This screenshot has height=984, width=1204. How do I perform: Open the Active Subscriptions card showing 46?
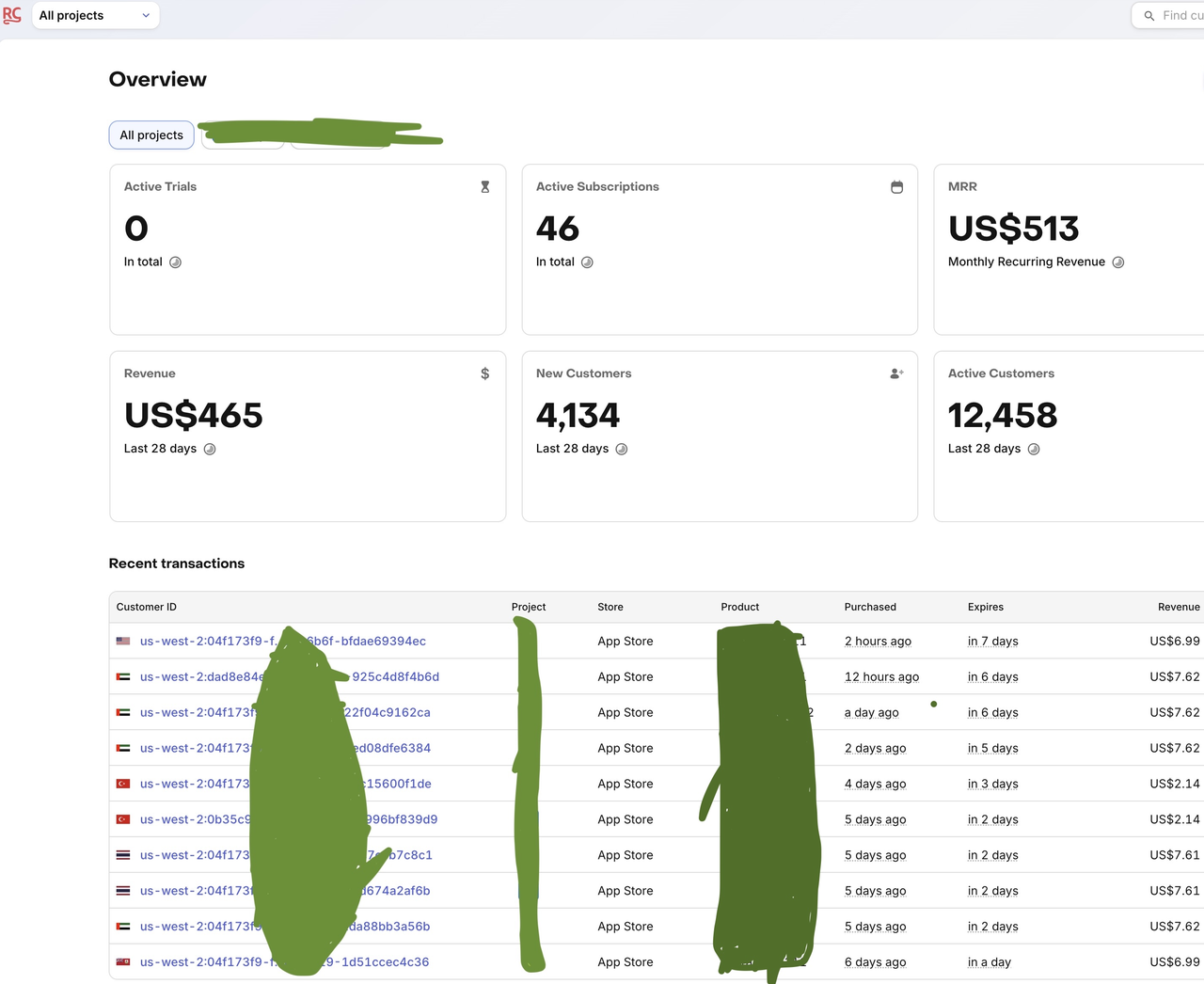(x=720, y=249)
